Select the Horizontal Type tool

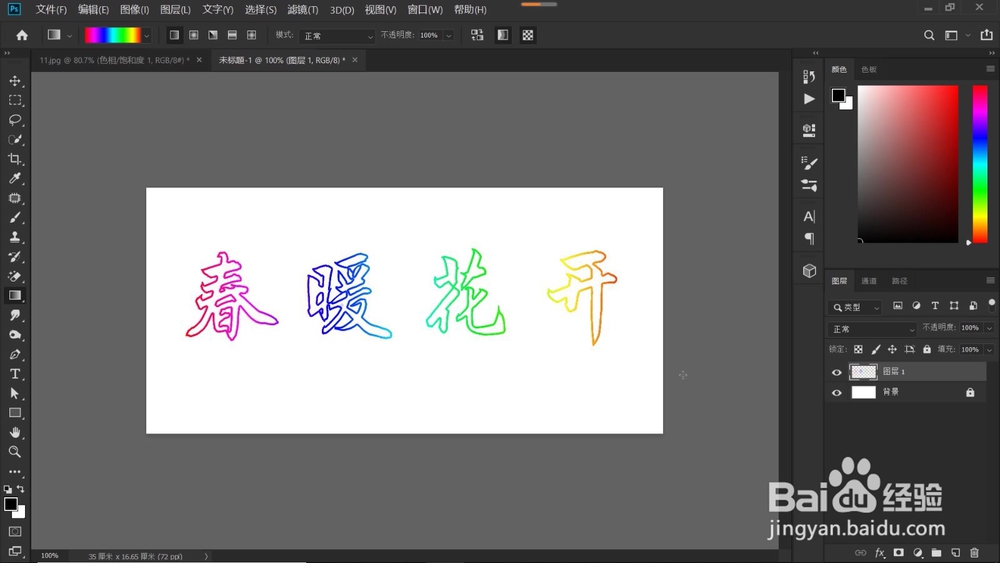(15, 374)
